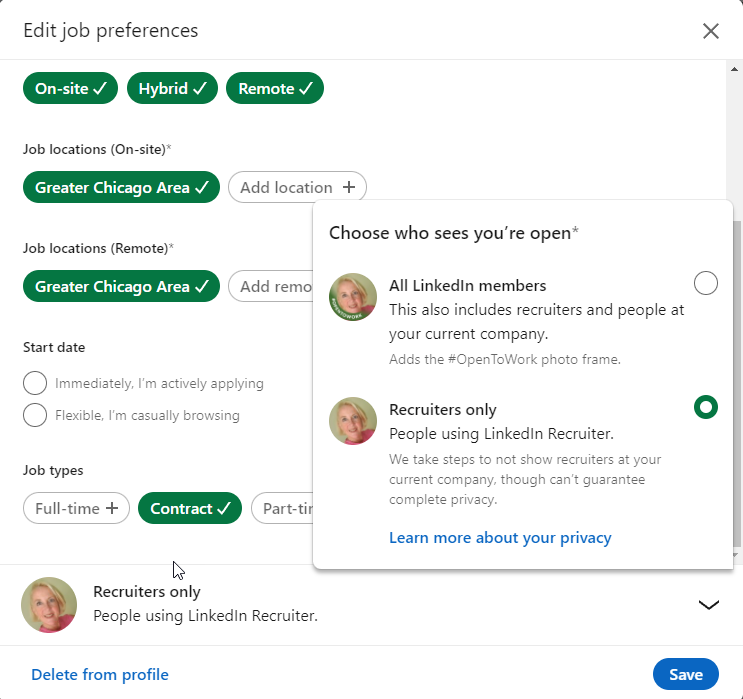743x699 pixels.
Task: Click 'Job locations (Remote)' label
Action: (x=98, y=248)
